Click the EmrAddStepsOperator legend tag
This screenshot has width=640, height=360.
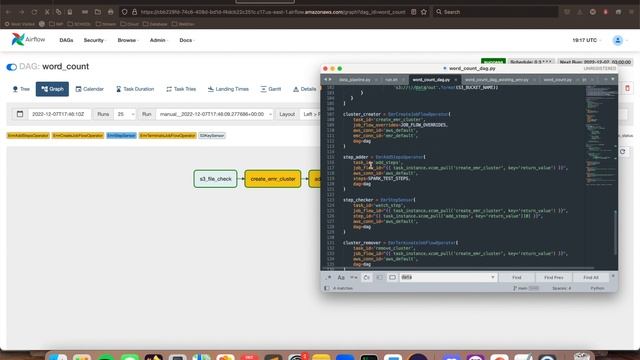pyautogui.click(x=28, y=136)
